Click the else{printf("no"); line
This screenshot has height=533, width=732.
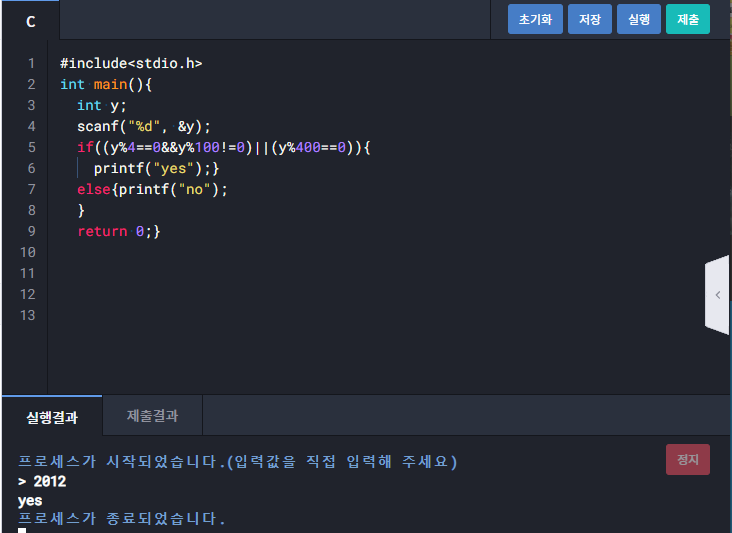(x=152, y=189)
